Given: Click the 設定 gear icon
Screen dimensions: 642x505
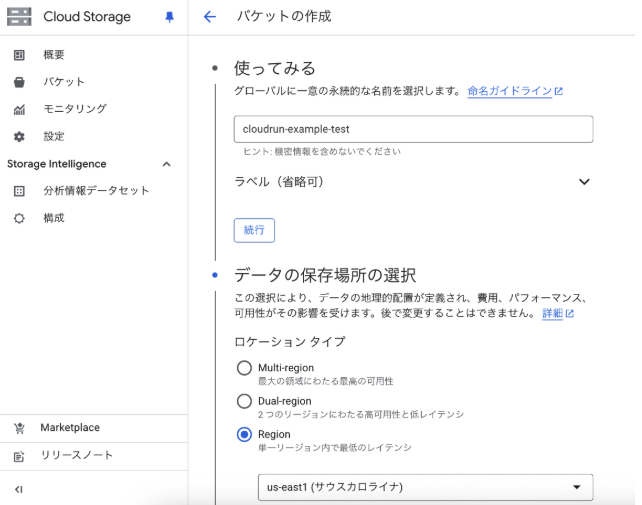Looking at the screenshot, I should click(19, 137).
